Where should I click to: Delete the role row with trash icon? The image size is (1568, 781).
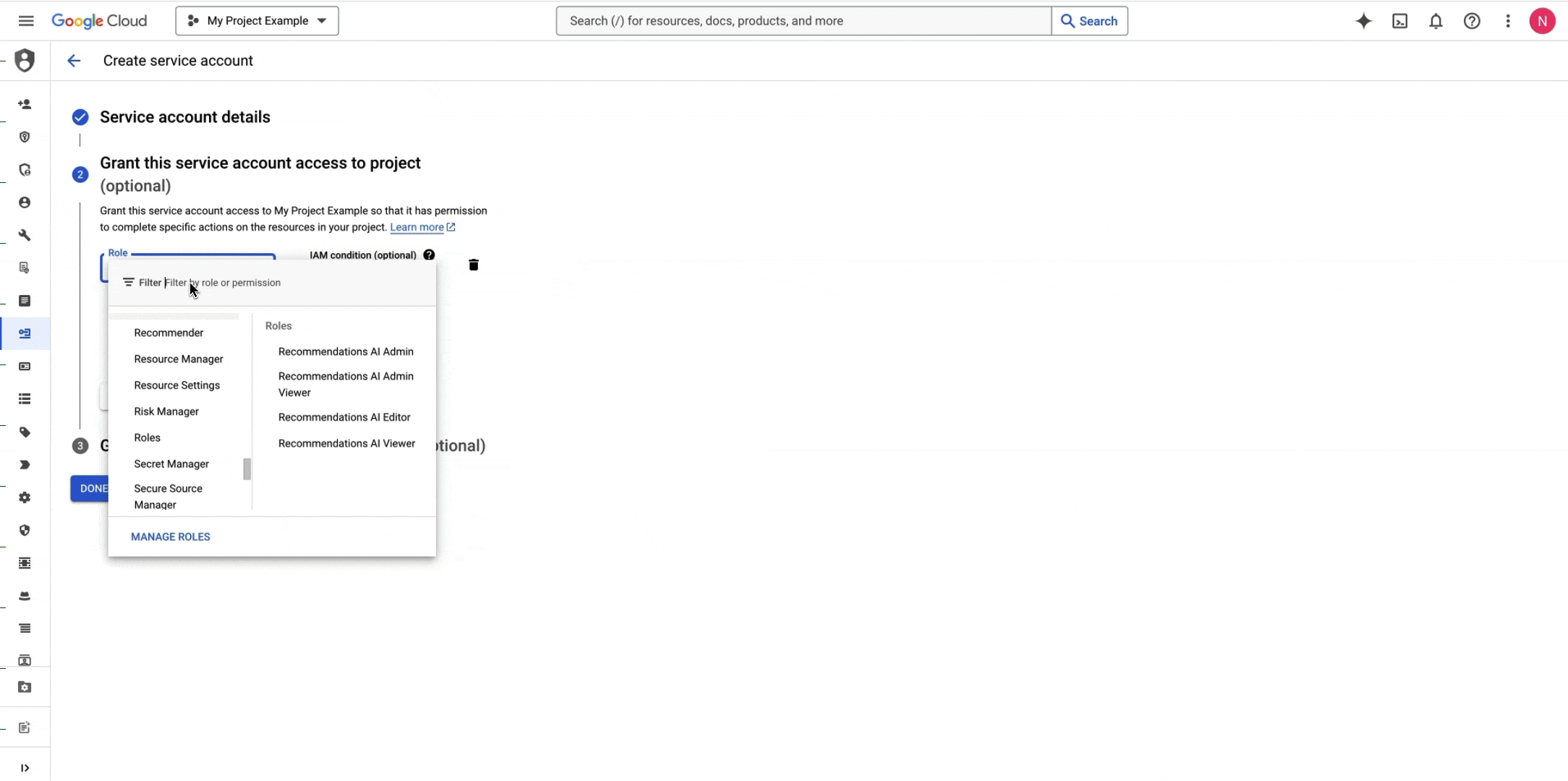pyautogui.click(x=474, y=265)
